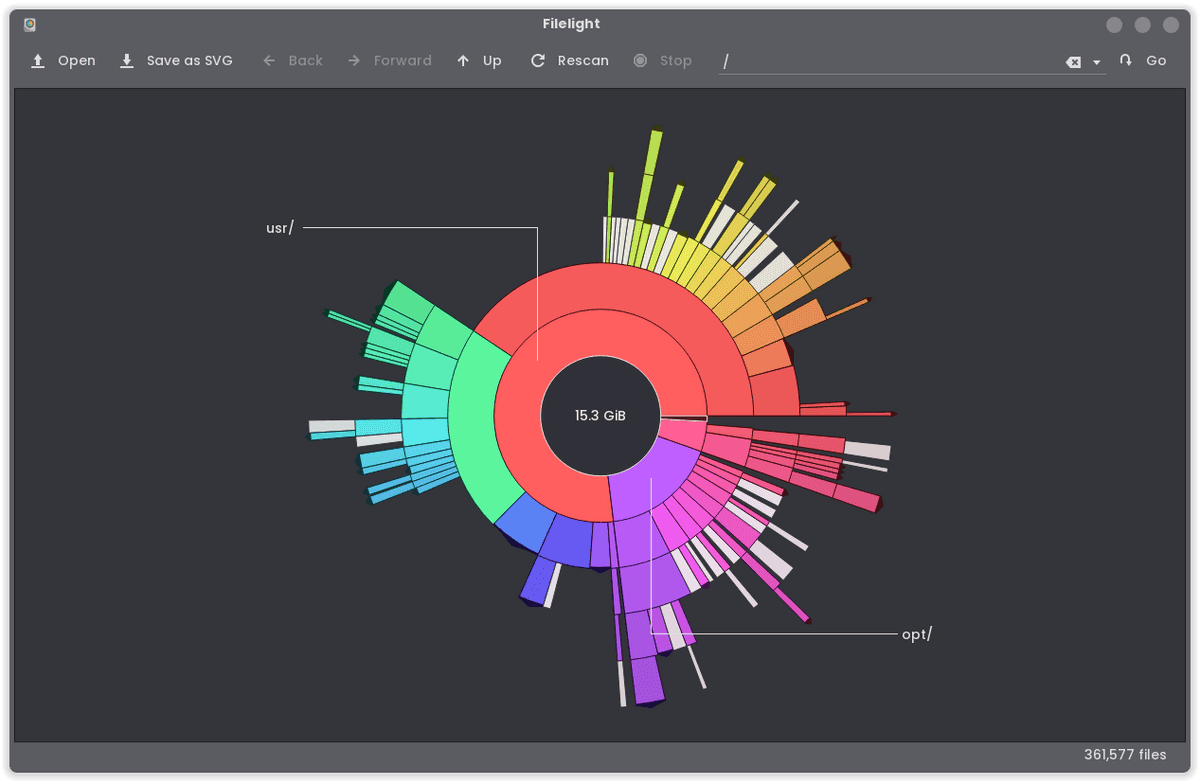Click the Save as SVG download icon
The width and height of the screenshot is (1200, 782).
tap(127, 61)
